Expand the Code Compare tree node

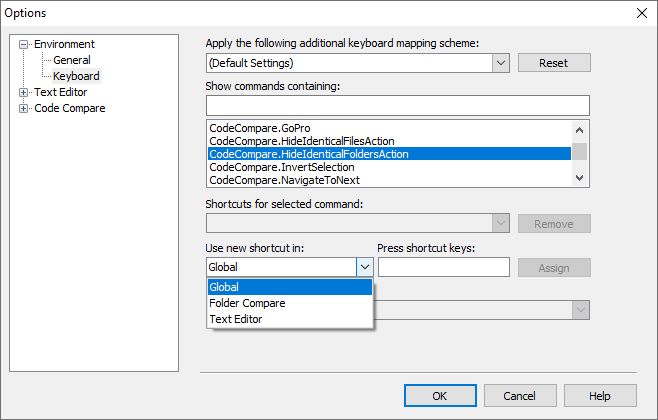click(24, 108)
